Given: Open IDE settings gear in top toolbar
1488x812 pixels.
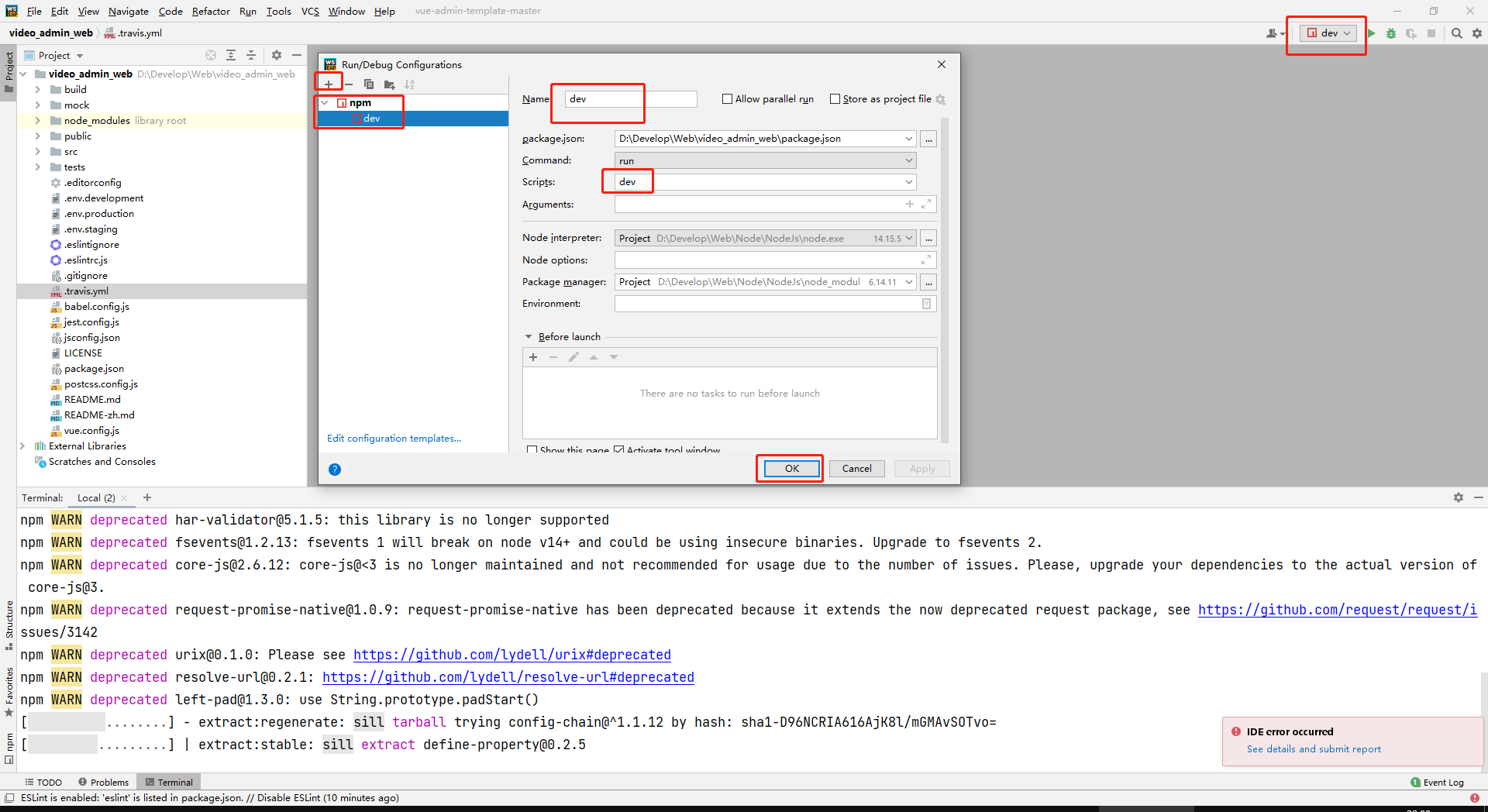Looking at the screenshot, I should pos(1477,33).
